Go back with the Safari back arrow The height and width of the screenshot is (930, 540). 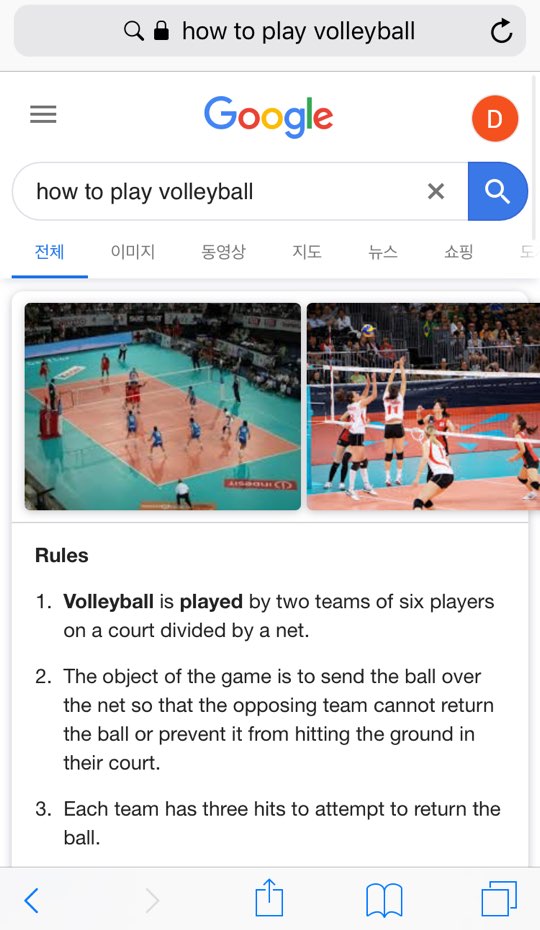[x=31, y=900]
